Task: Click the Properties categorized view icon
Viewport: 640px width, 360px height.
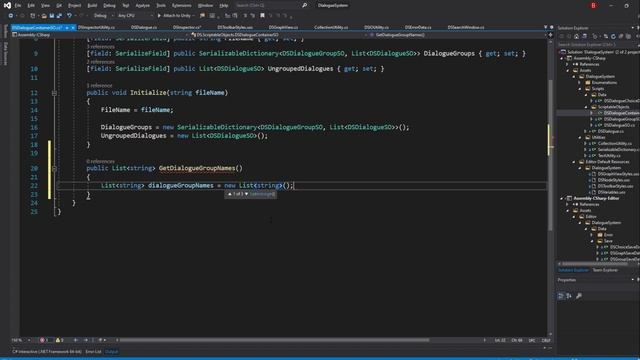Action: [561, 296]
